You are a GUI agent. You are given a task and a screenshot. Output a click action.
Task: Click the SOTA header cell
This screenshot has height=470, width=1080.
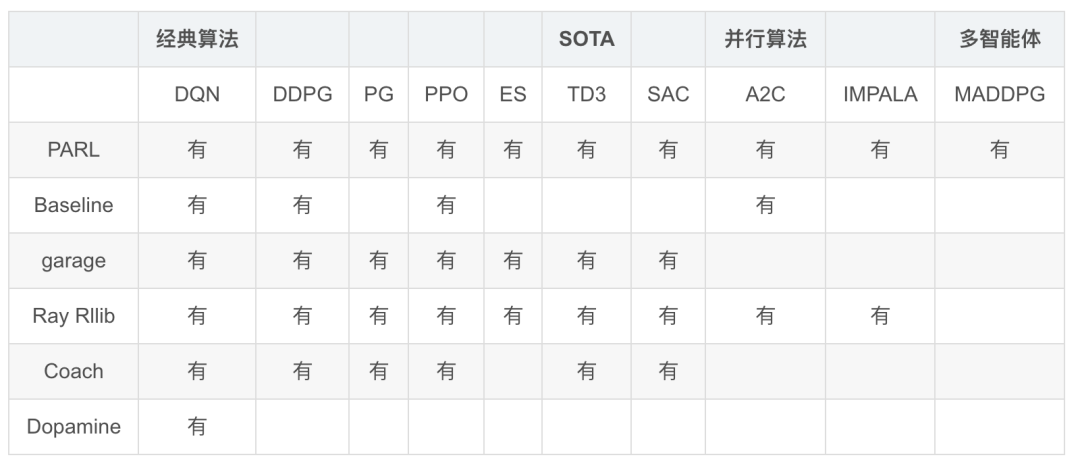click(x=586, y=39)
